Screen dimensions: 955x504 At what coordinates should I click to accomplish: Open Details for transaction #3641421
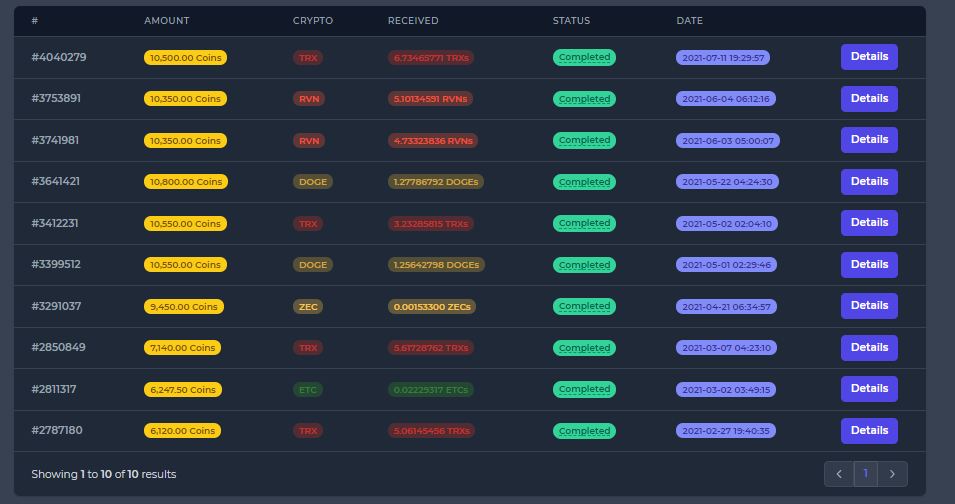pos(869,181)
